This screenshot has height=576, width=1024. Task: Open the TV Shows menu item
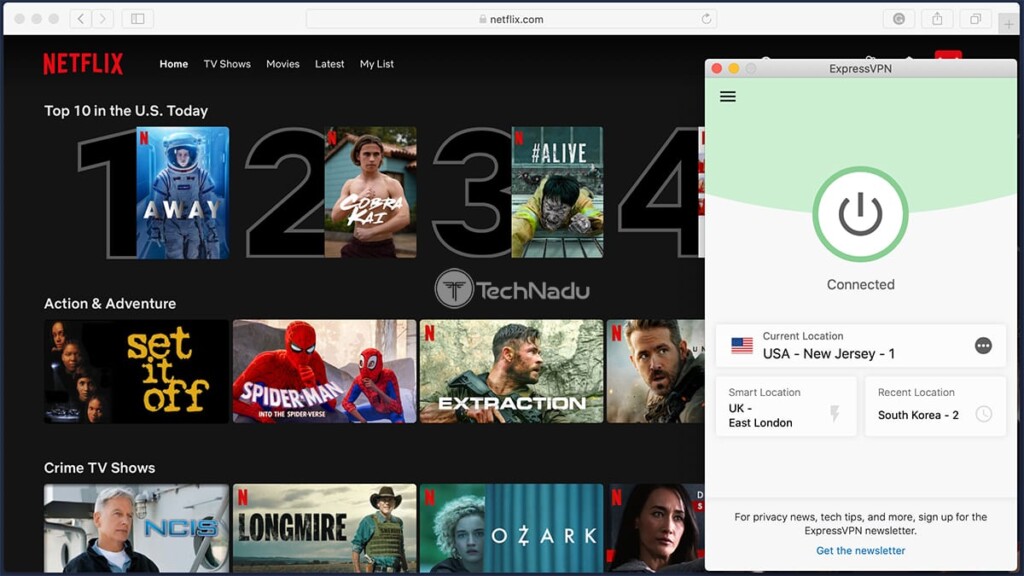(227, 64)
